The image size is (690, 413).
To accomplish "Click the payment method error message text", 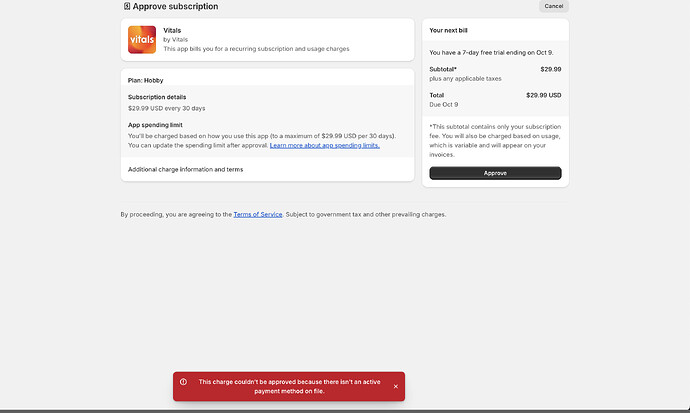I will pyautogui.click(x=289, y=386).
